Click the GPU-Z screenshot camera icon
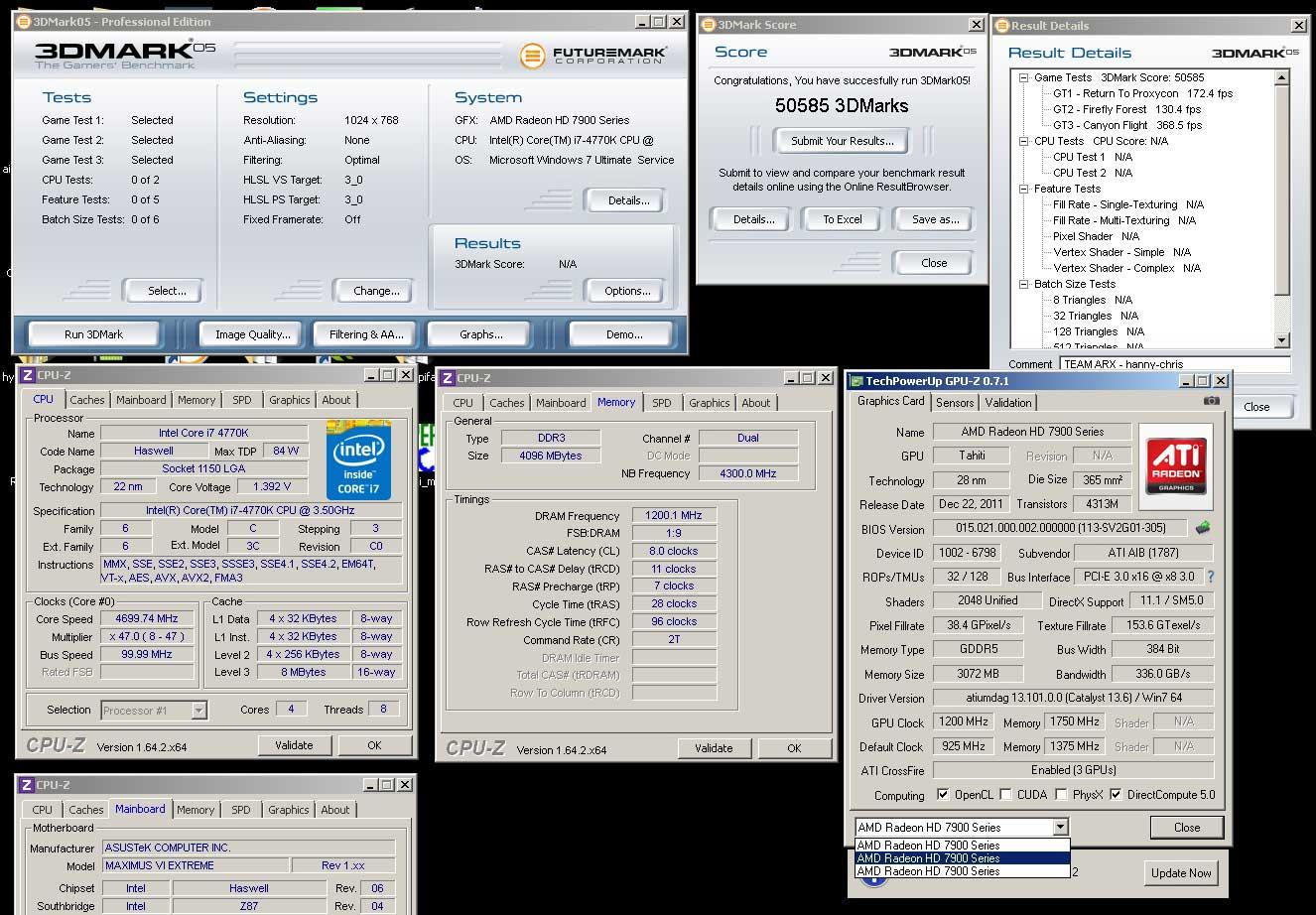This screenshot has width=1316, height=915. point(1211,401)
